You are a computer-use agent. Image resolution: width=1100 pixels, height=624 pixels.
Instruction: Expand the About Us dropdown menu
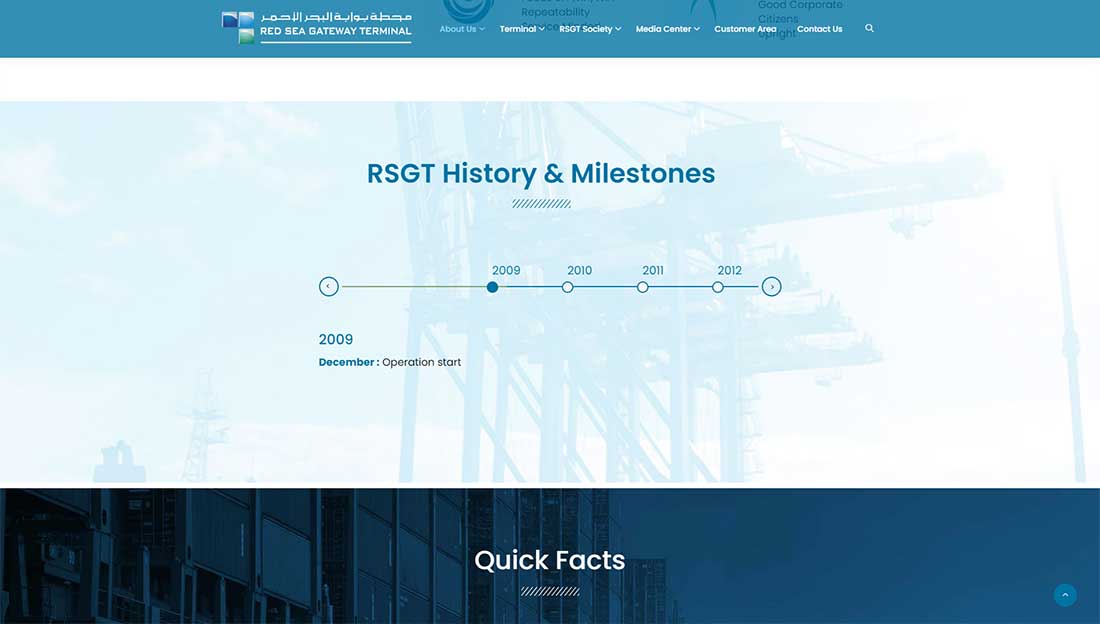click(461, 29)
